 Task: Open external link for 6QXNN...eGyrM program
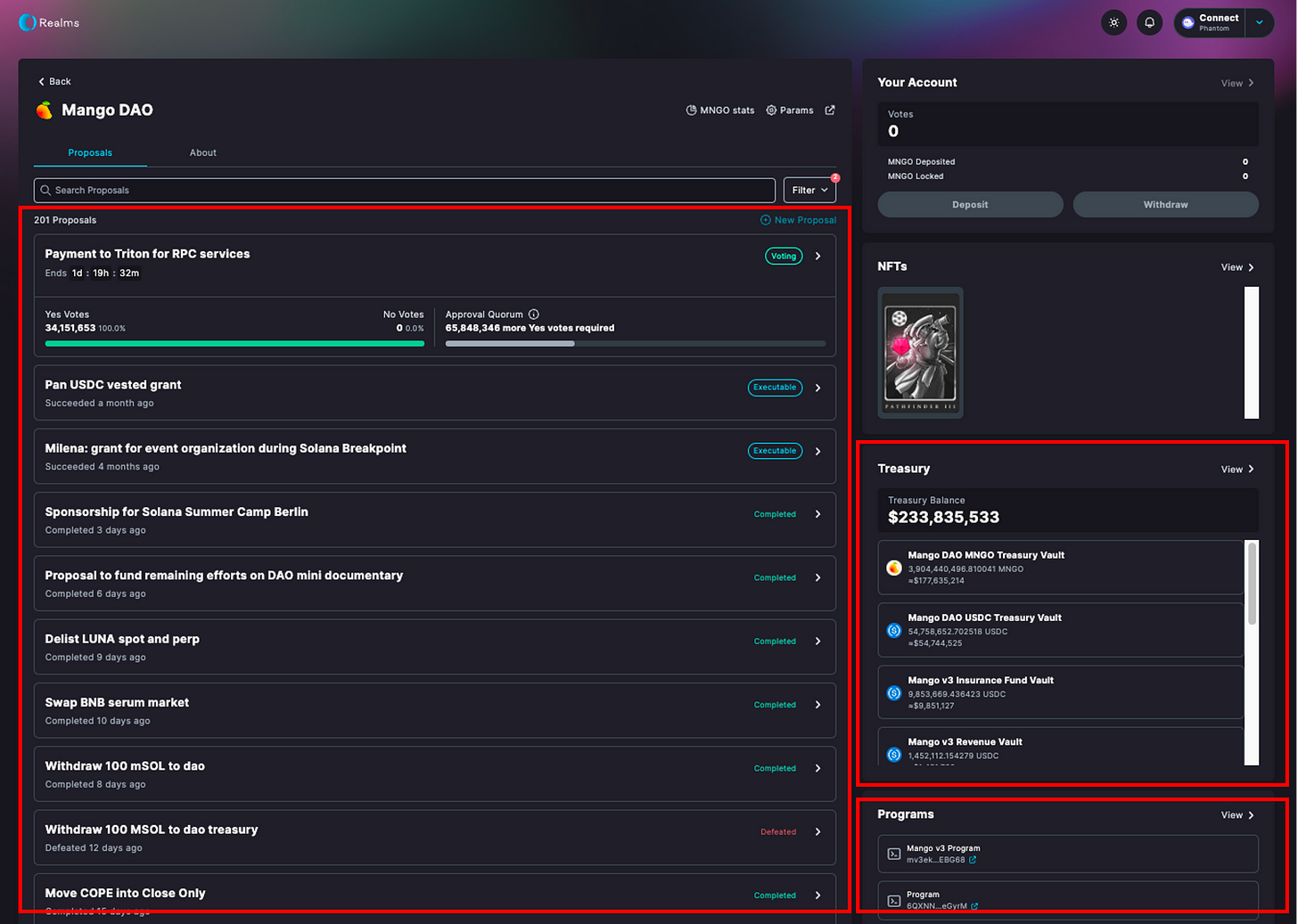click(974, 906)
